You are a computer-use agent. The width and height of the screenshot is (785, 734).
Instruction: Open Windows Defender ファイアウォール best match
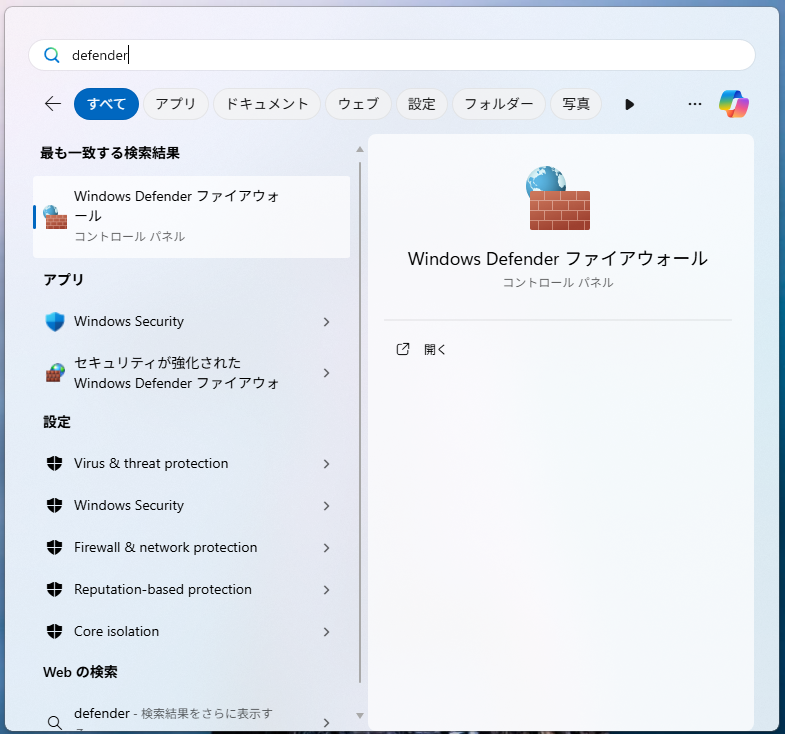point(191,217)
